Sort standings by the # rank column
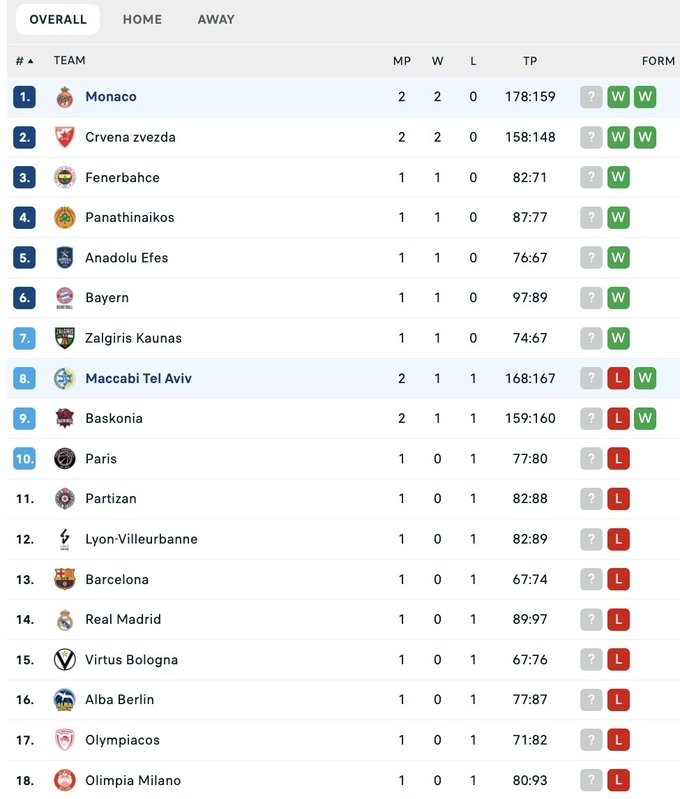The image size is (680, 799). point(24,61)
